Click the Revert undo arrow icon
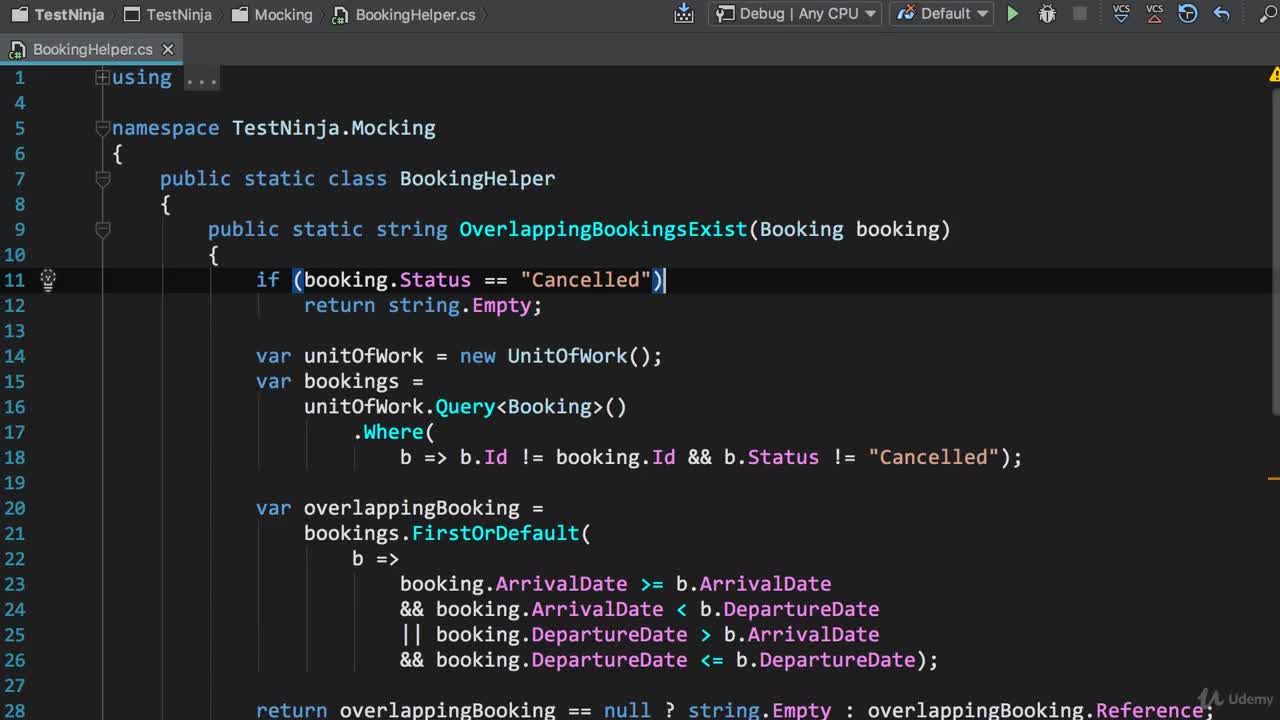Screen dimensions: 1280x720 coord(1221,14)
